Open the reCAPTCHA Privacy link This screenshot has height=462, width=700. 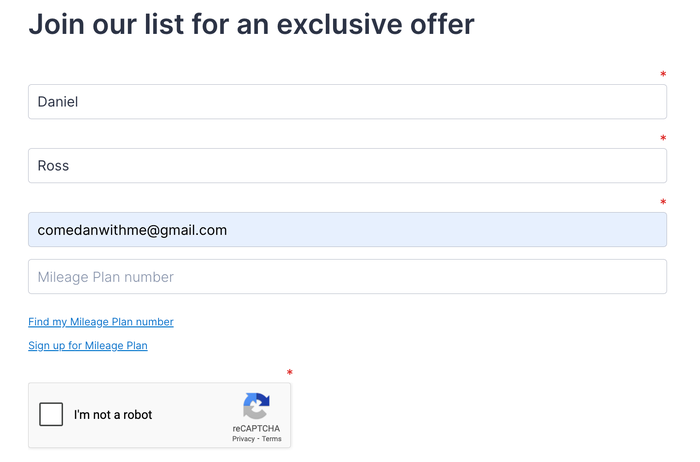point(243,439)
